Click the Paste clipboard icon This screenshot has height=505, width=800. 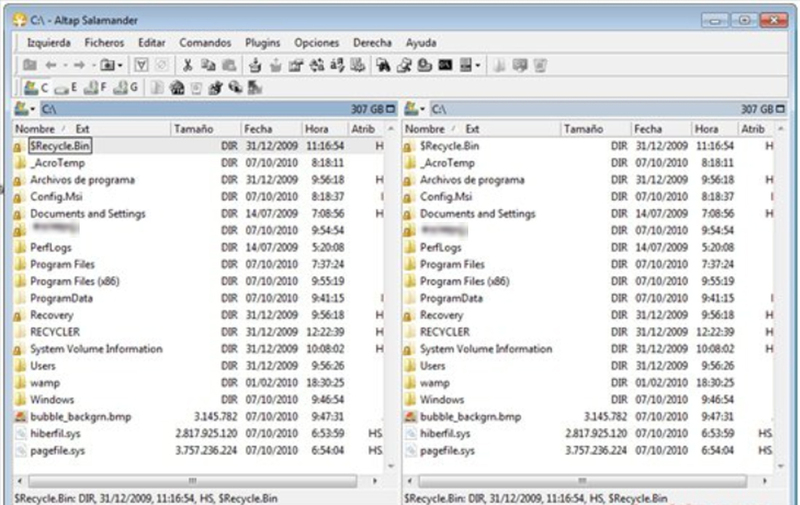tap(229, 65)
